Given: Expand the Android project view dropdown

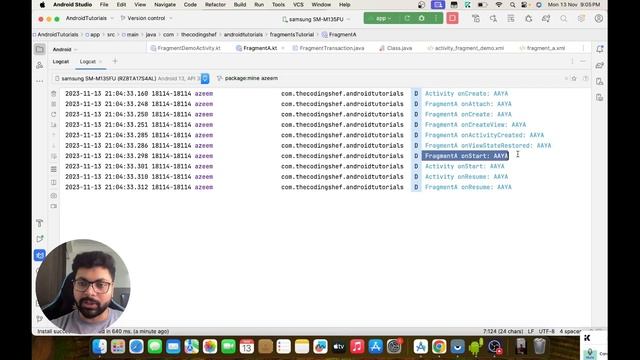Looking at the screenshot, I should coord(65,49).
